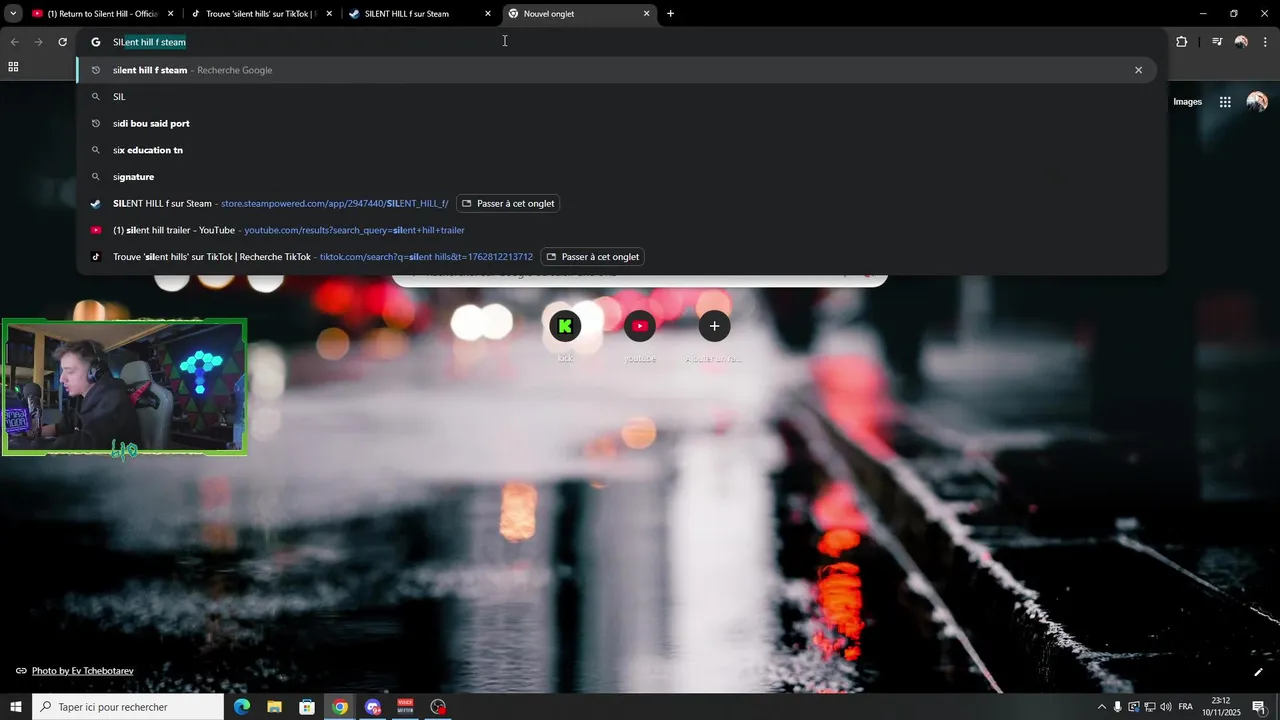1280x720 pixels.
Task: Click Passer à cet onglet for TikTok
Action: pos(593,257)
